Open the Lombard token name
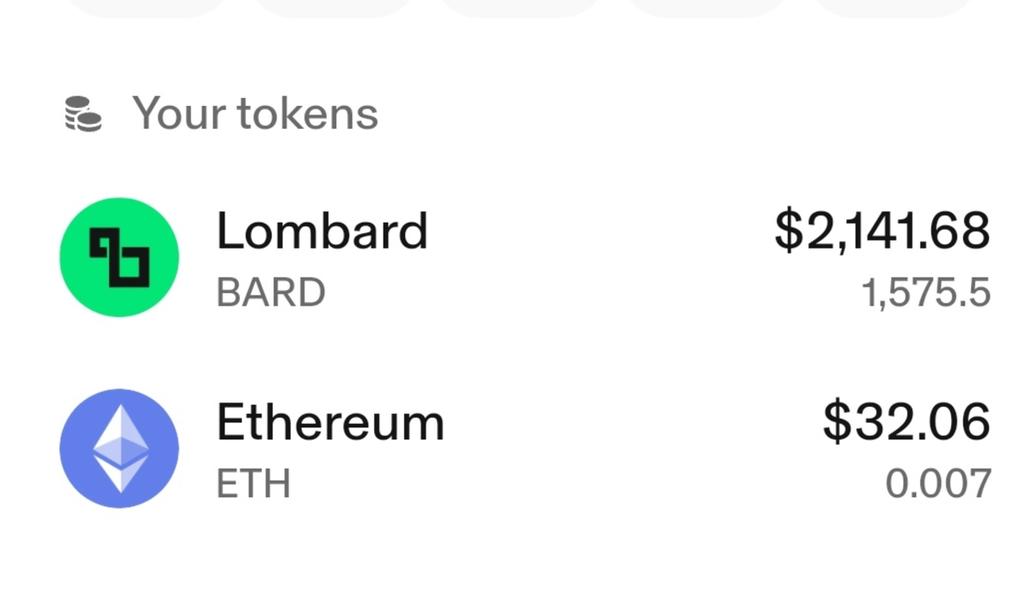This screenshot has width=1032, height=589. pyautogui.click(x=322, y=231)
